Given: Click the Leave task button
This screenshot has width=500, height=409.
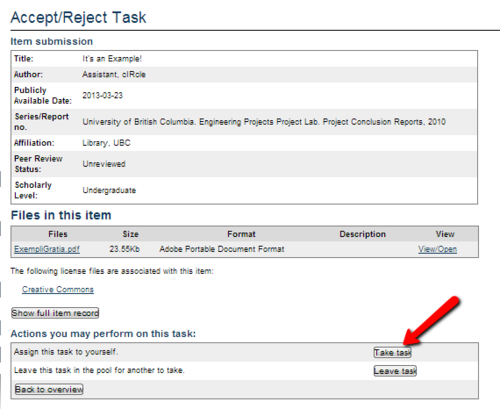Looking at the screenshot, I should click(x=395, y=371).
